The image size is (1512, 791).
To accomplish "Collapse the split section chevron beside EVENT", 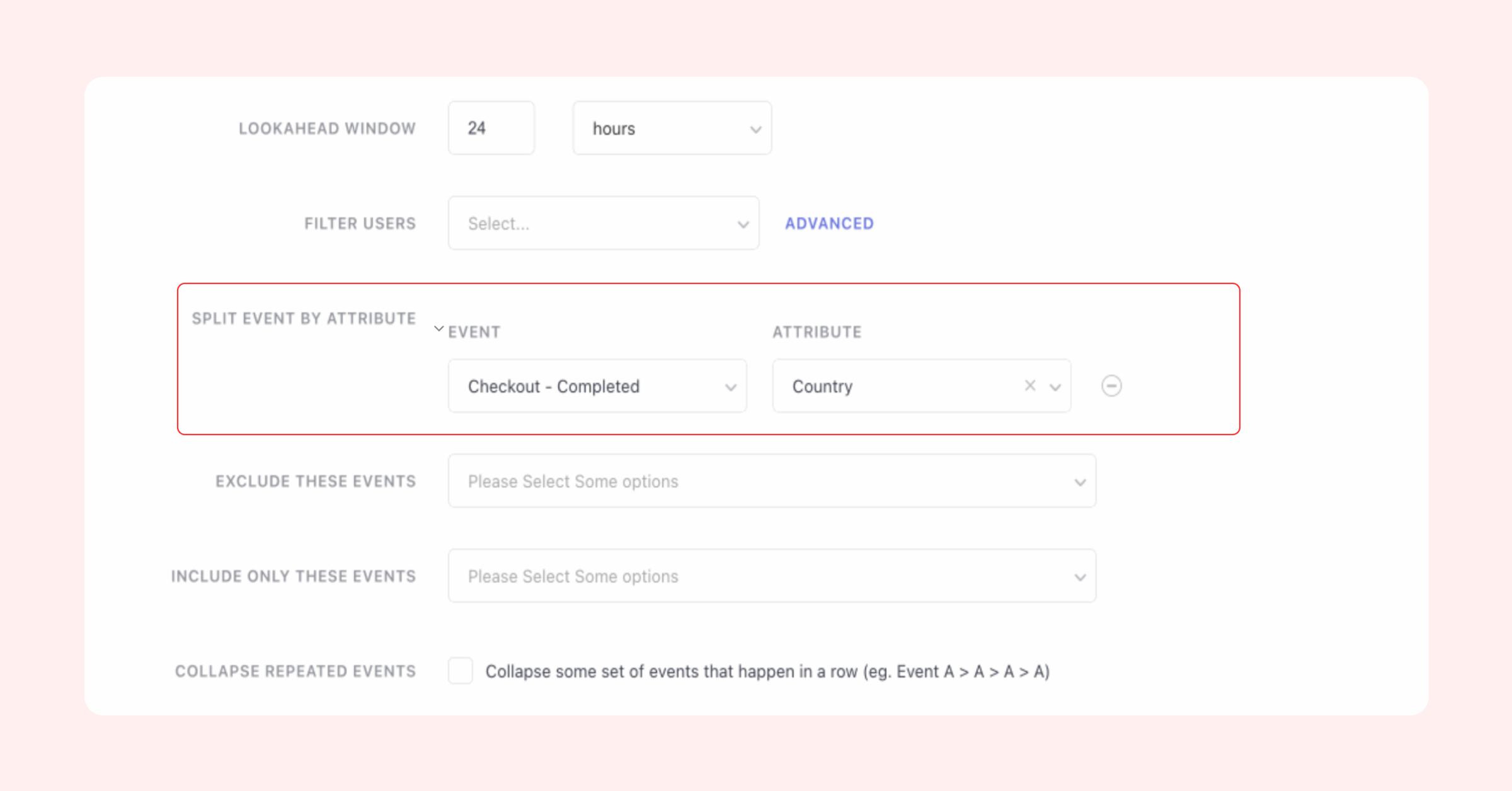I will [x=439, y=329].
